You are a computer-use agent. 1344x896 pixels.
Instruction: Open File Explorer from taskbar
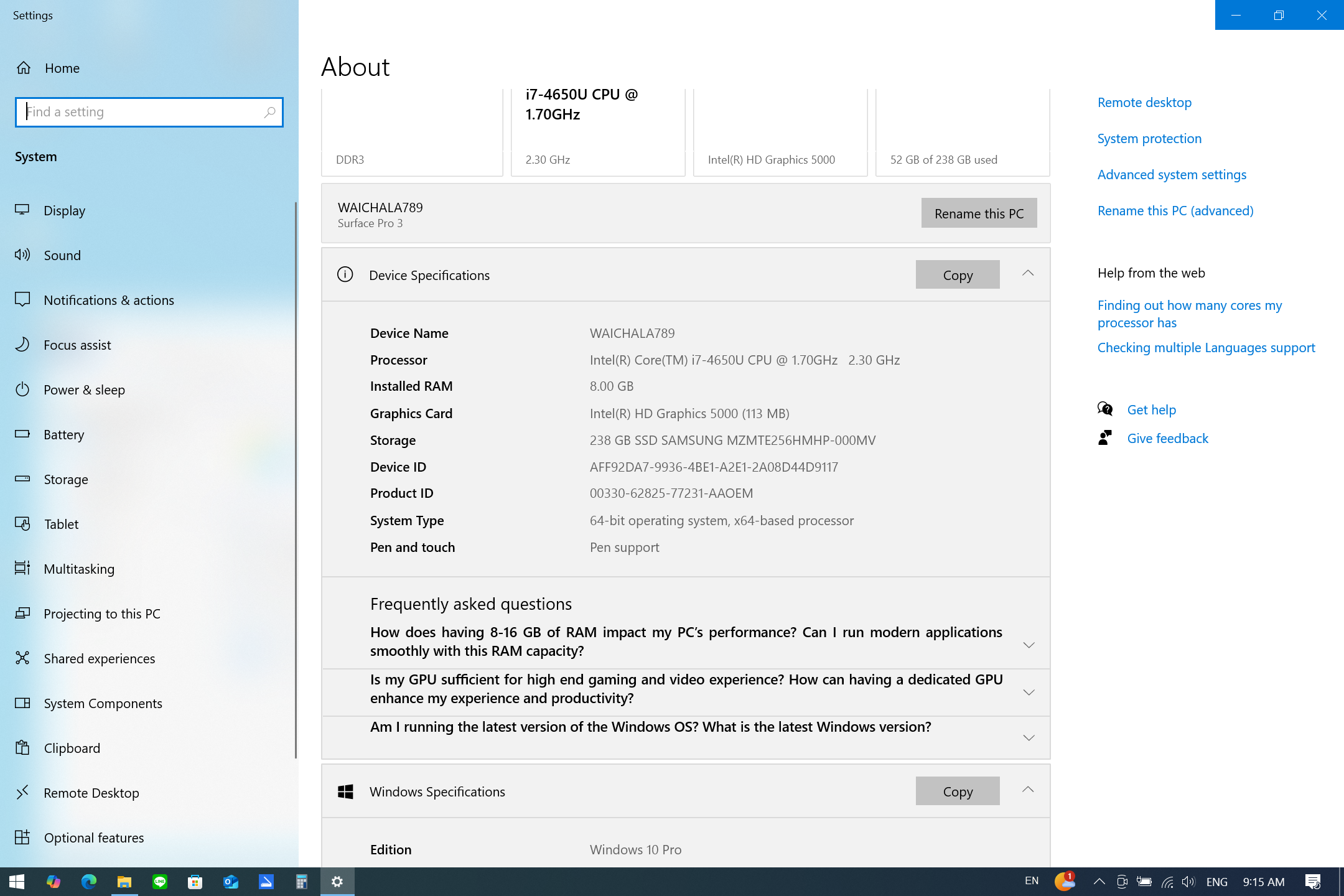[x=124, y=882]
